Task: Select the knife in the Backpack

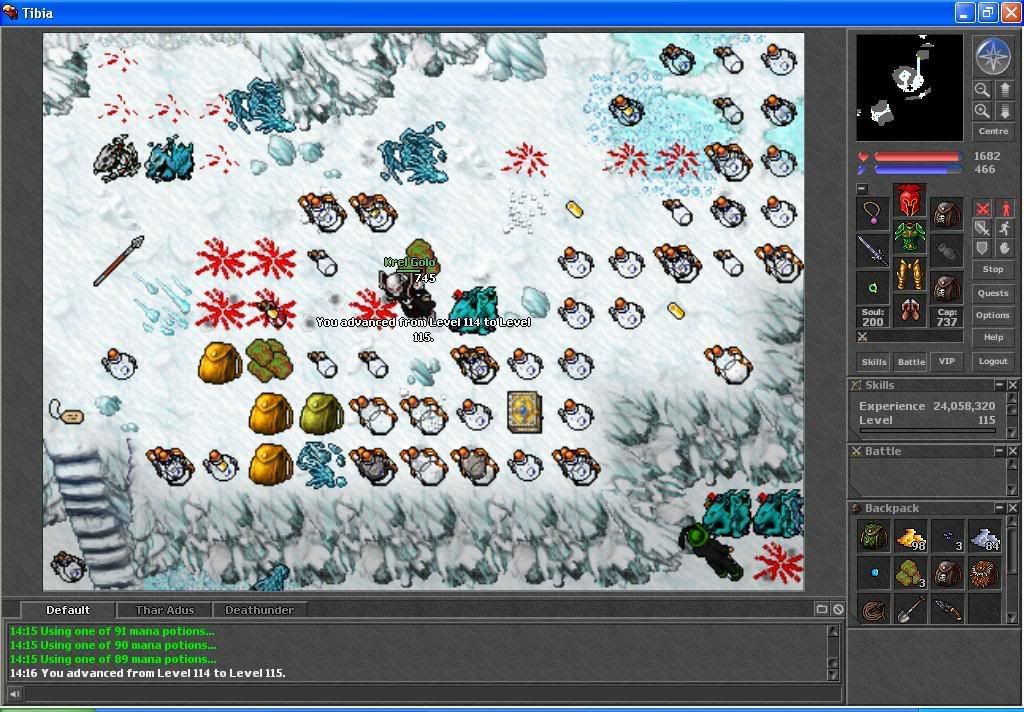Action: (947, 609)
